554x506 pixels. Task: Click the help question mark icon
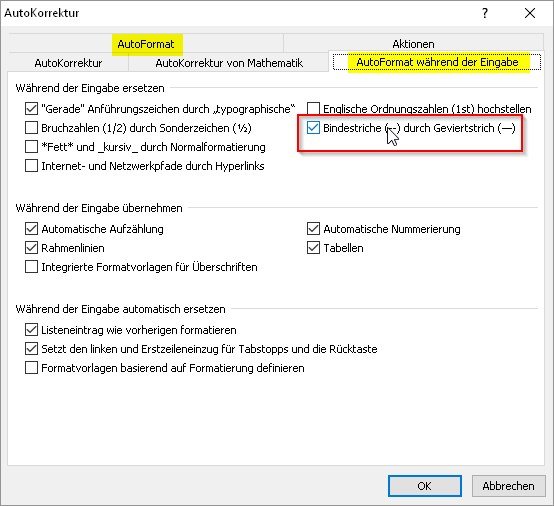[485, 13]
